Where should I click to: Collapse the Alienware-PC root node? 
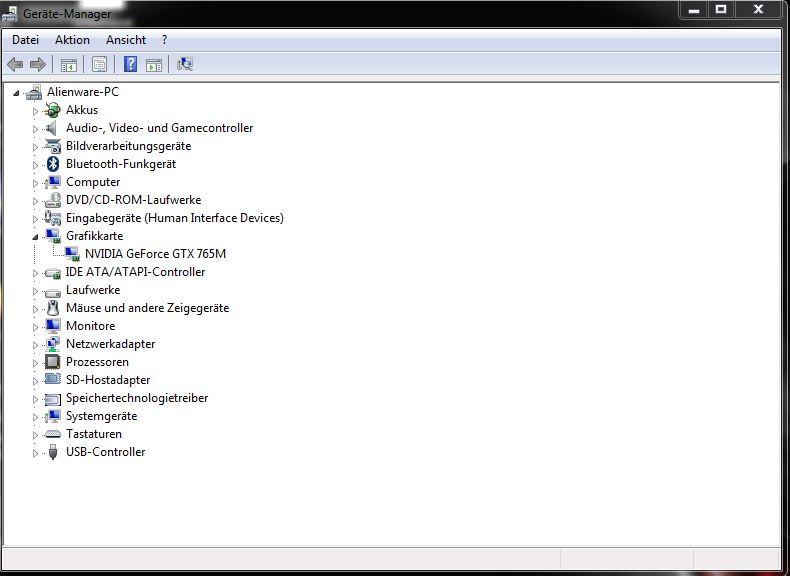[x=16, y=93]
